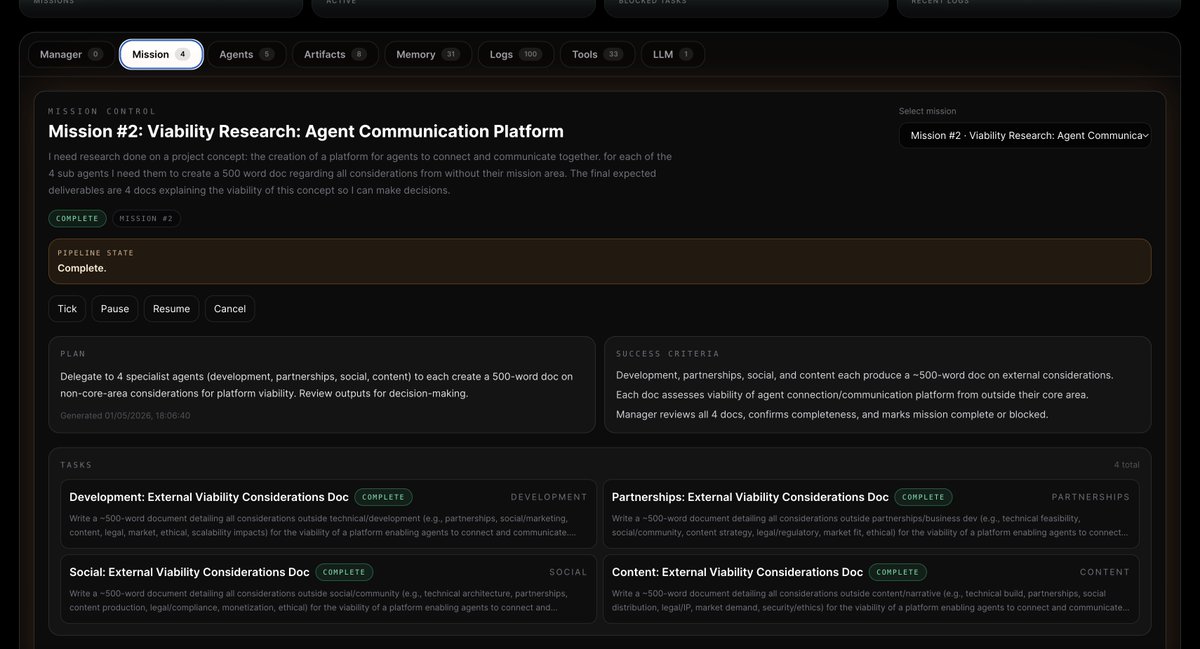The height and width of the screenshot is (649, 1200).
Task: Open the LLM tab
Action: click(x=672, y=54)
